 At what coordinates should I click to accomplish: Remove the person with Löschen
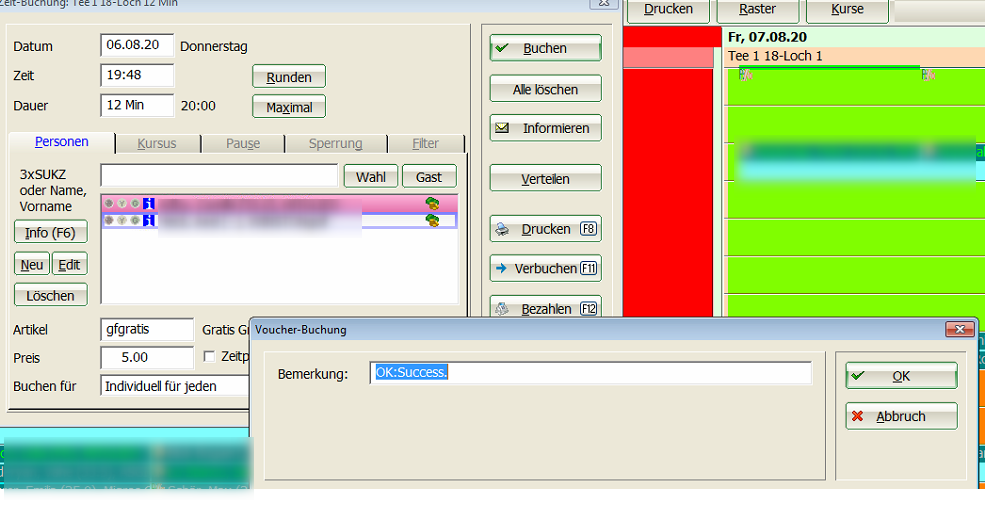coord(50,296)
